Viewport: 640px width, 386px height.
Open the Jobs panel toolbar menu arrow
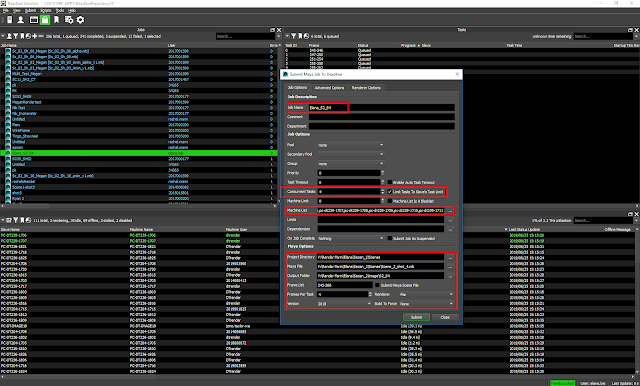(3, 36)
